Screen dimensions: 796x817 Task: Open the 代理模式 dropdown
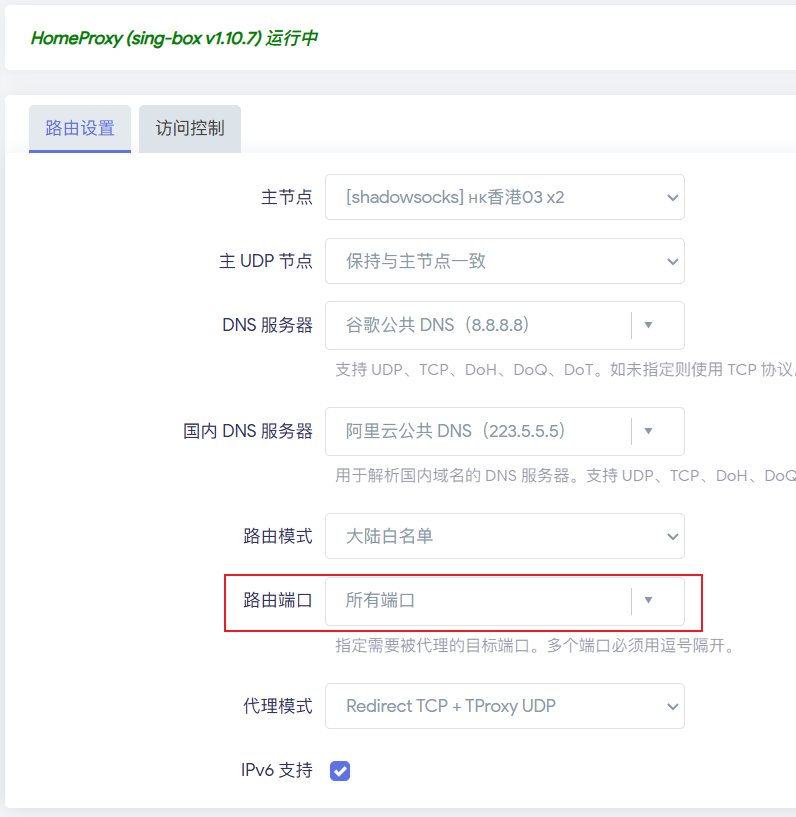(x=504, y=706)
